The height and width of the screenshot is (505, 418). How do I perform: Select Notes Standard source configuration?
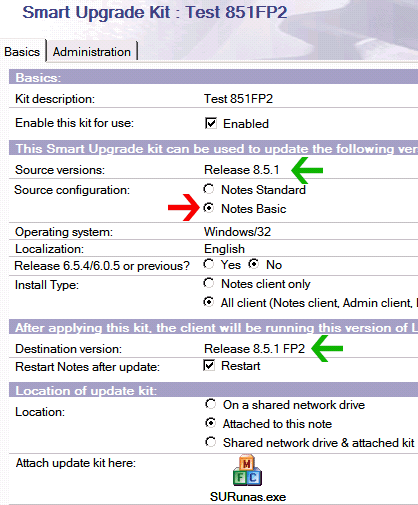(209, 189)
